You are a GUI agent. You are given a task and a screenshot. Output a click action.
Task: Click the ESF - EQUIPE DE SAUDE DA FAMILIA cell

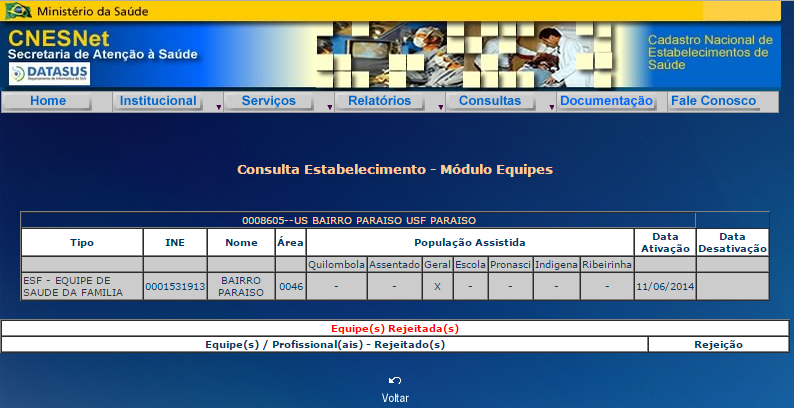(x=82, y=287)
